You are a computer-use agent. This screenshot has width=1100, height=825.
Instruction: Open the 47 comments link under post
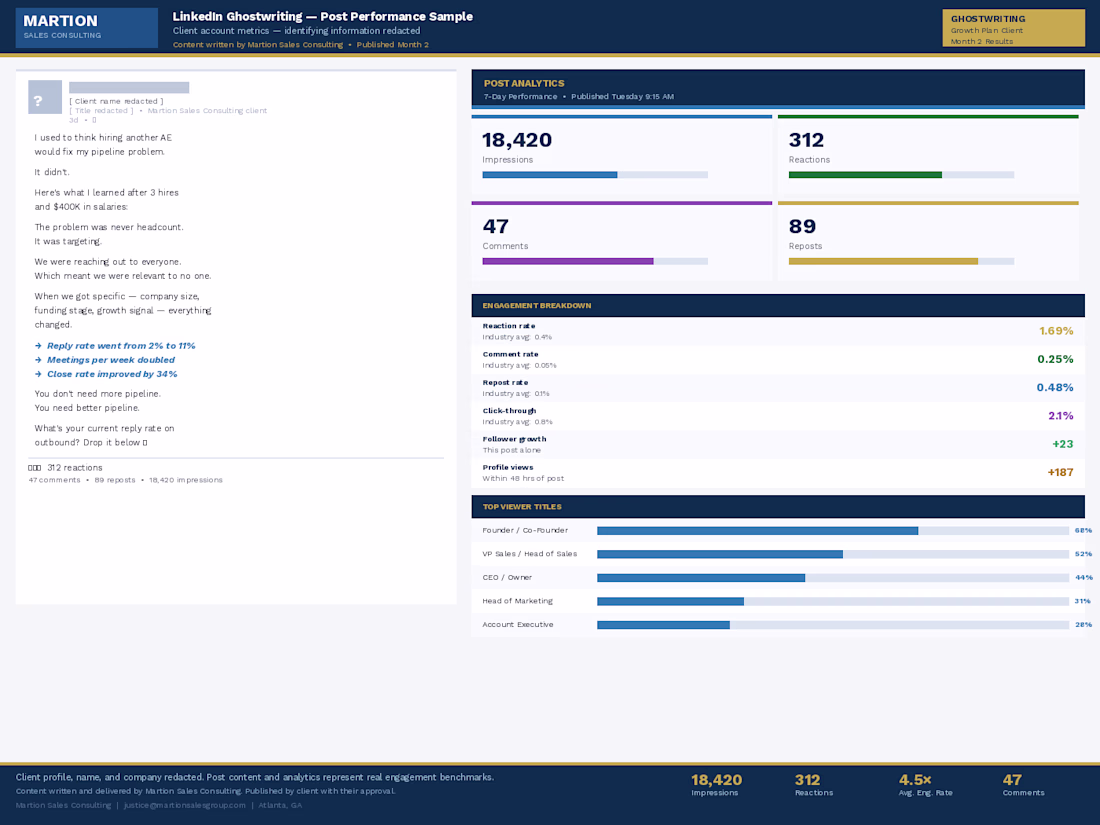pos(54,480)
